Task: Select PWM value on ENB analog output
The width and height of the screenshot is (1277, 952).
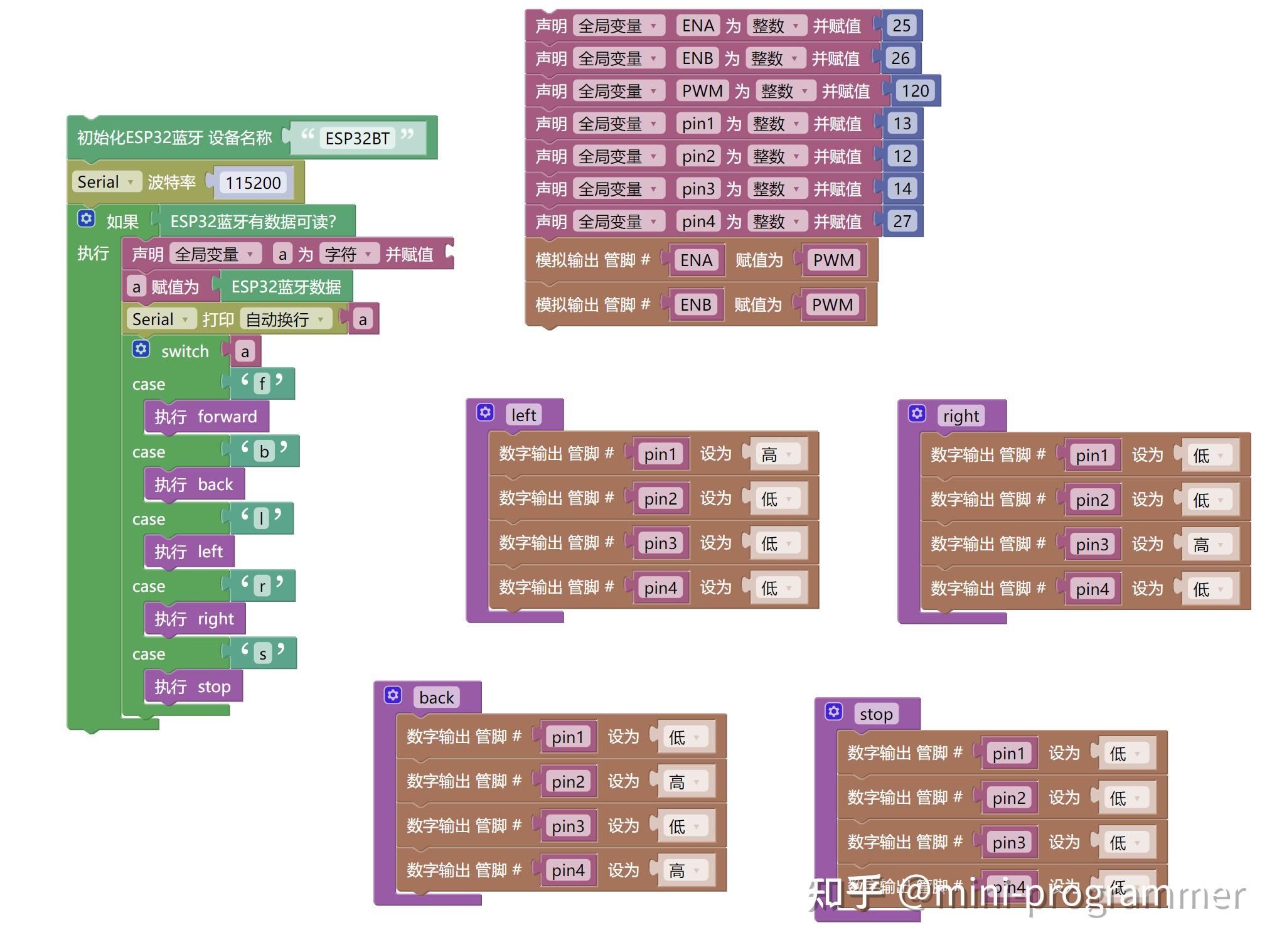Action: 832,305
